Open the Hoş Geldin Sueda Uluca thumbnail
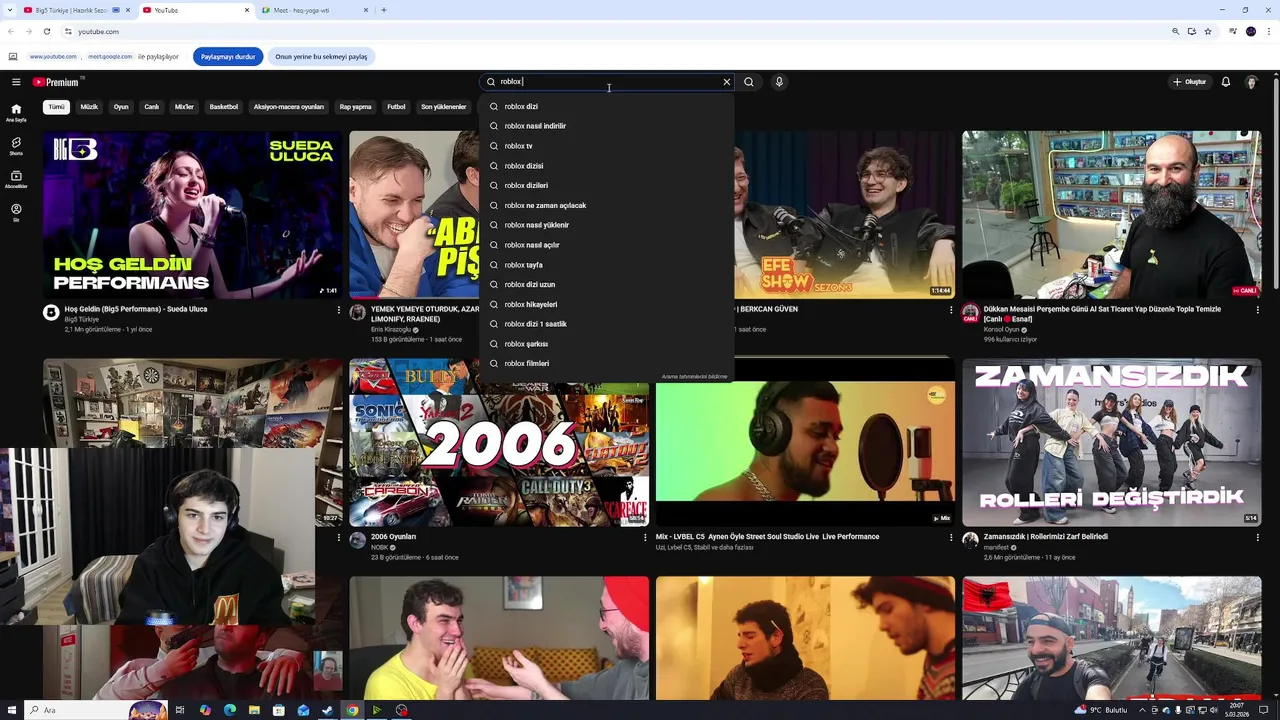 pyautogui.click(x=192, y=214)
